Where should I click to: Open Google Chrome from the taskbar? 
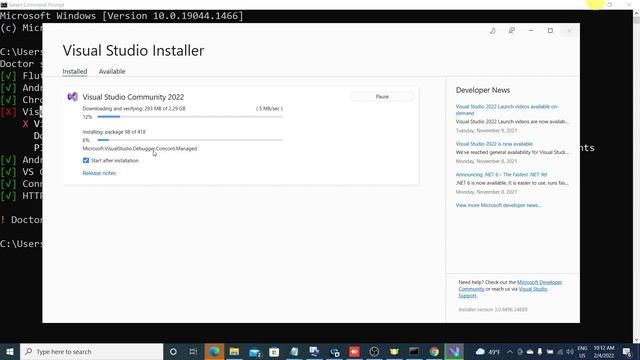tap(434, 351)
